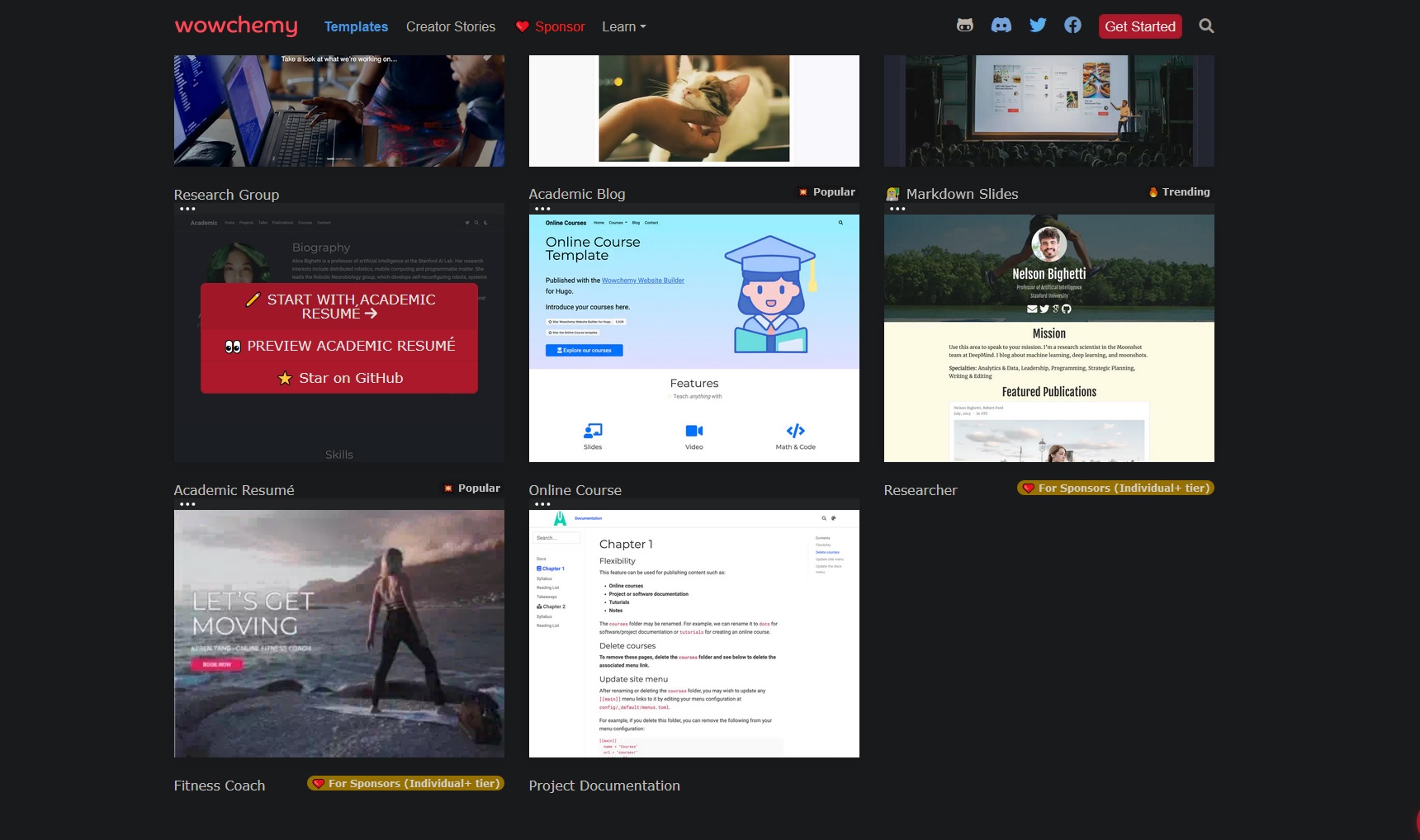Viewport: 1420px width, 840px height.
Task: Open the Wowchemy GitHub page icon
Action: pyautogui.click(x=966, y=25)
